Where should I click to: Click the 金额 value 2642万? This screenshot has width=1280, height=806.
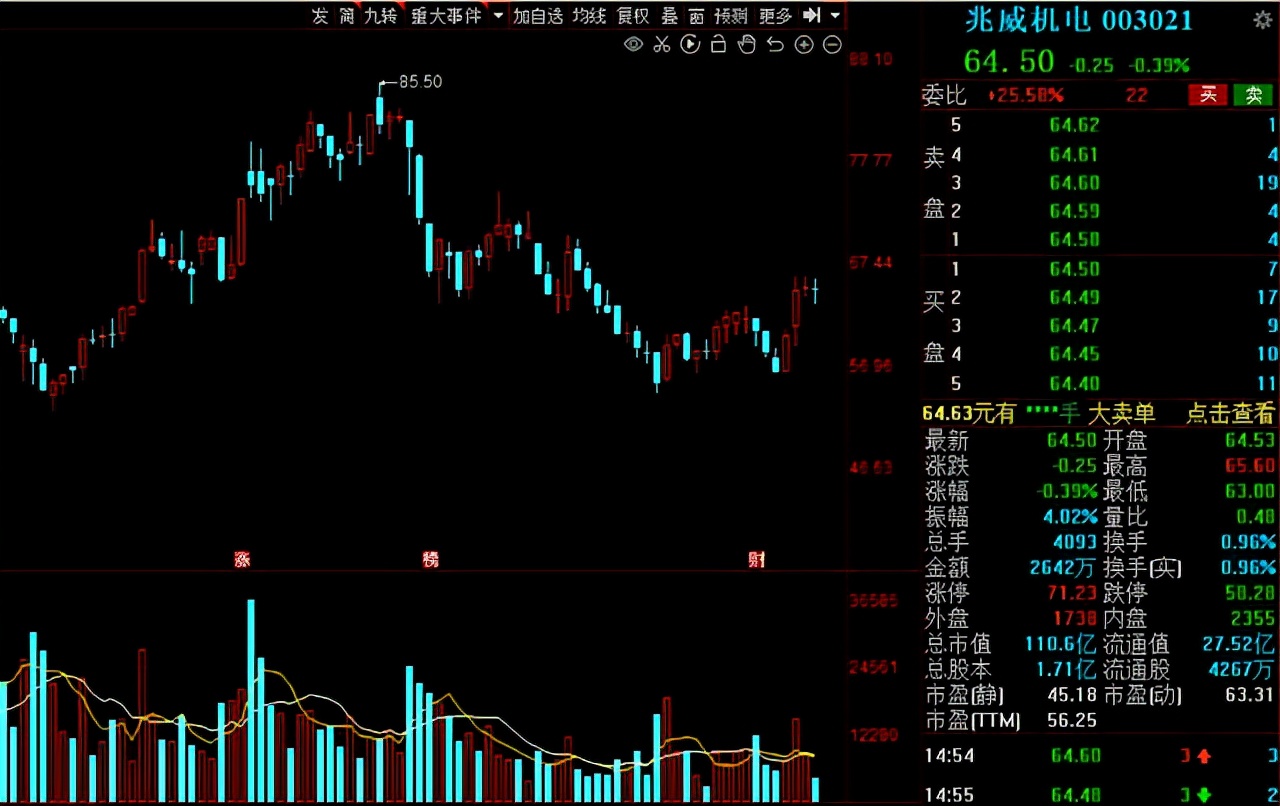click(1063, 568)
